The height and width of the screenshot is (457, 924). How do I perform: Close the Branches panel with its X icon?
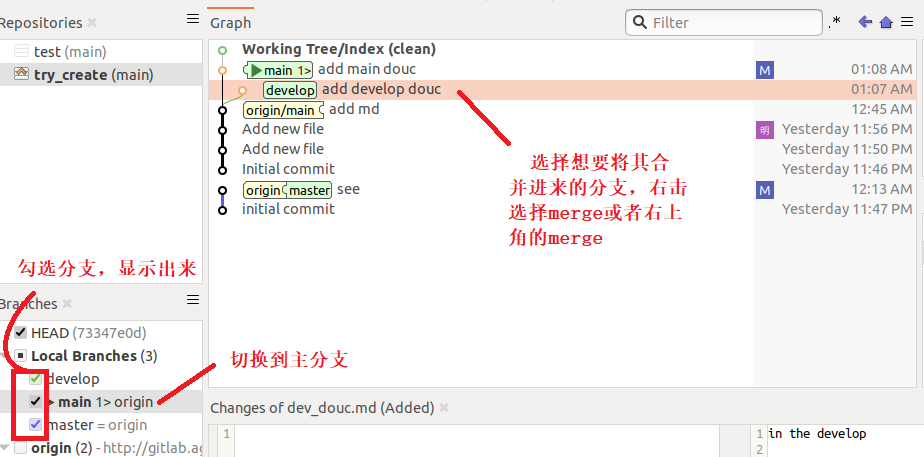67,304
